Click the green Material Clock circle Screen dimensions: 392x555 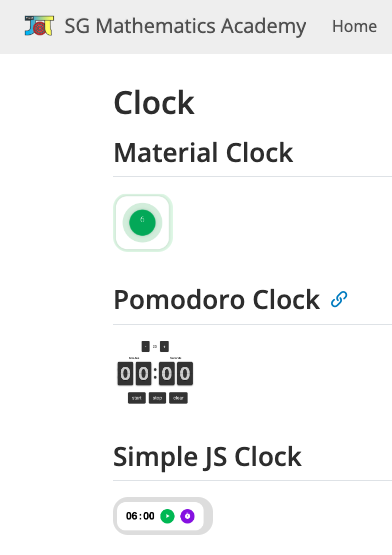click(x=142, y=223)
